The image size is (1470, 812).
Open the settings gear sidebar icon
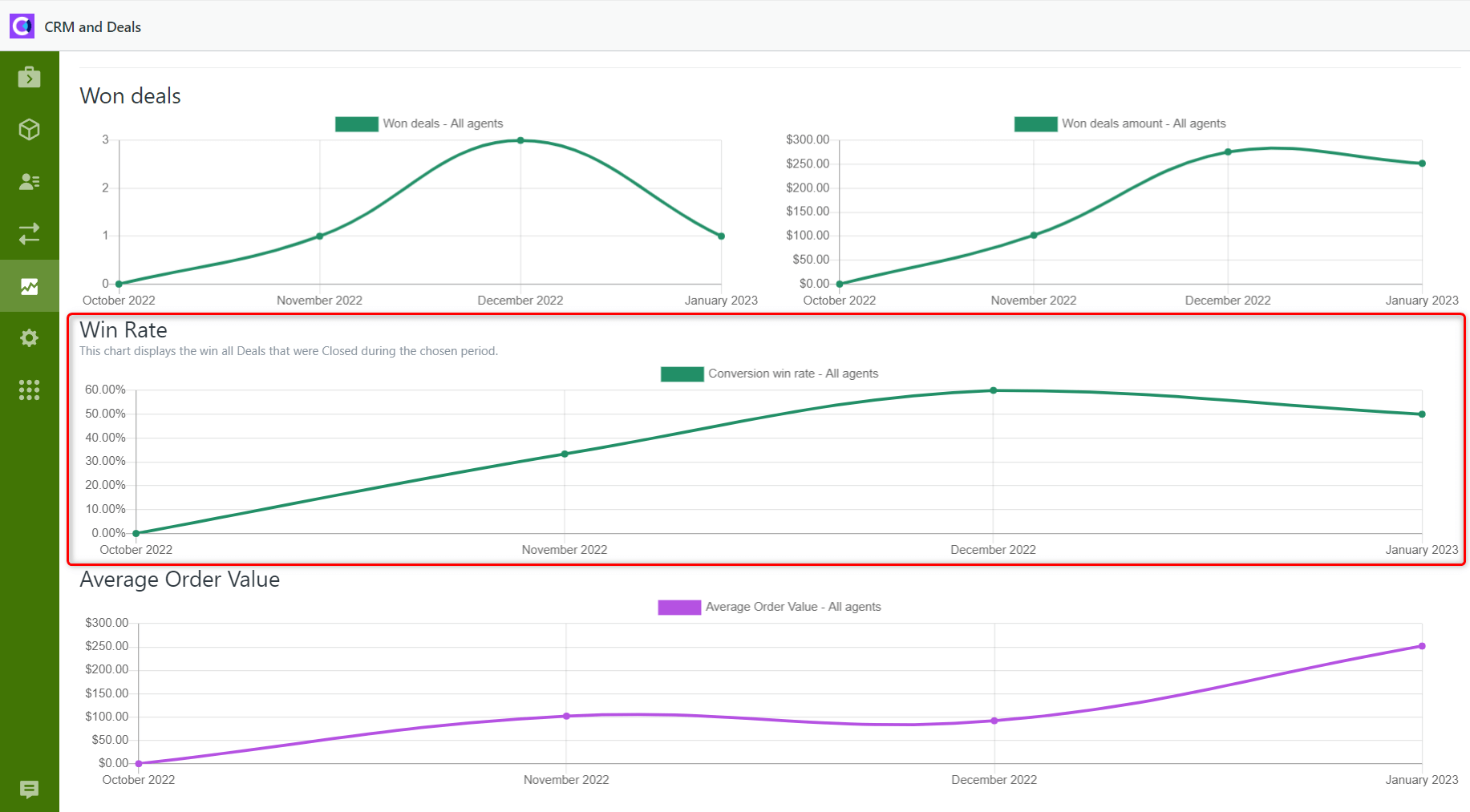30,337
